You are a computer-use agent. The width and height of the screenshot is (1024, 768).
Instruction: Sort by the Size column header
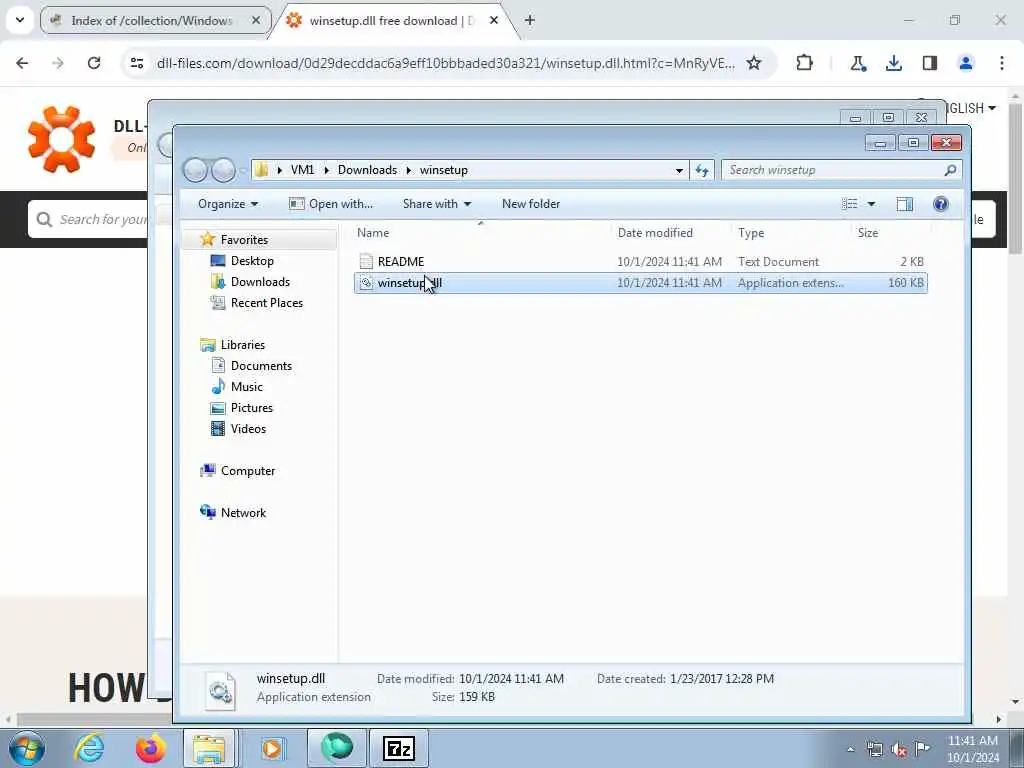tap(891, 233)
